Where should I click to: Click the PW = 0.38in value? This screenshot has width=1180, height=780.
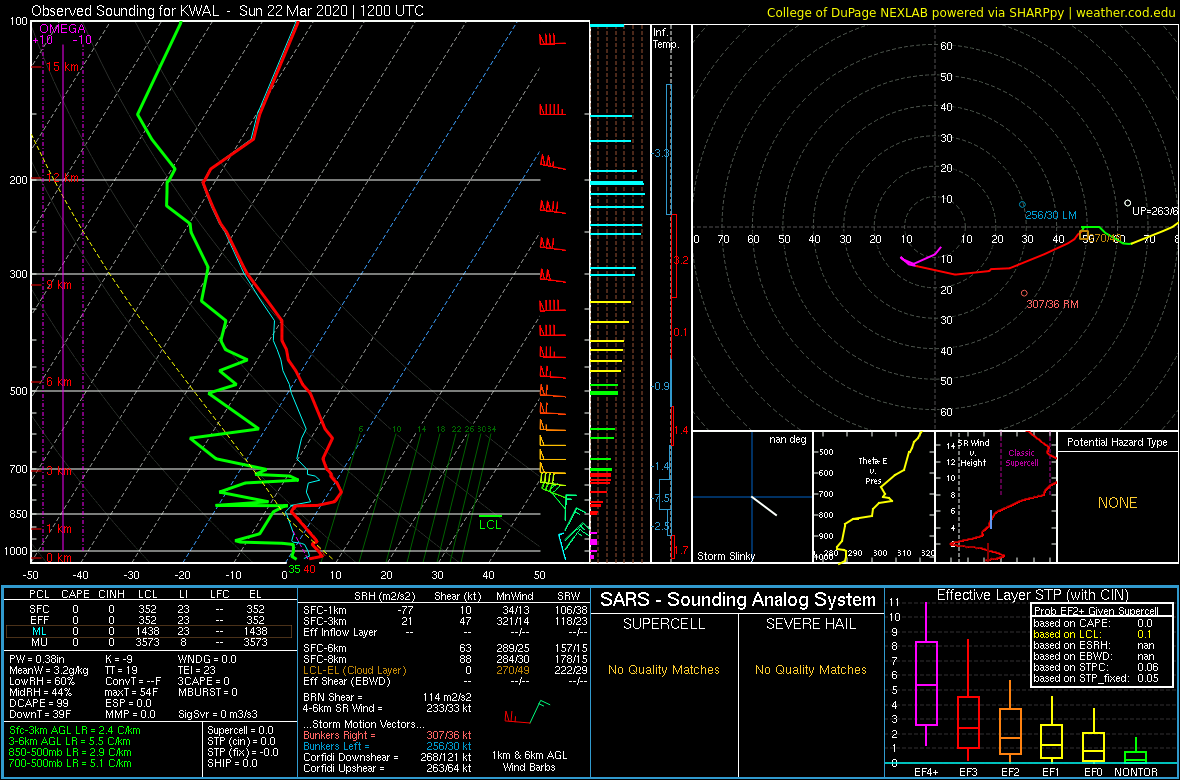coord(40,660)
